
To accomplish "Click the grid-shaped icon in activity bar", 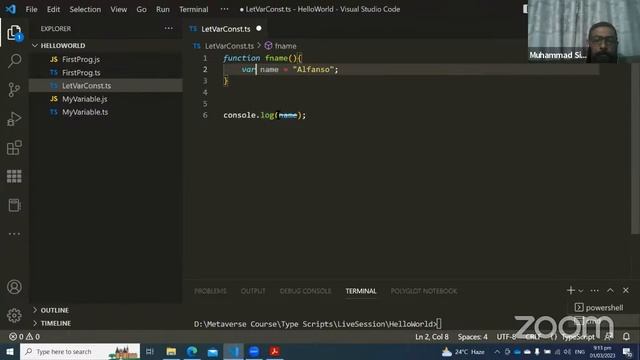I will 14,176.
